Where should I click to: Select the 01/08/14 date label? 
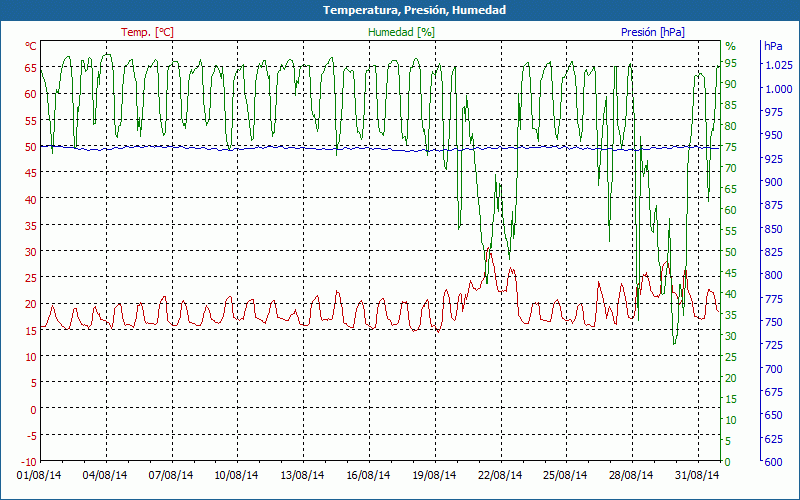click(x=39, y=475)
